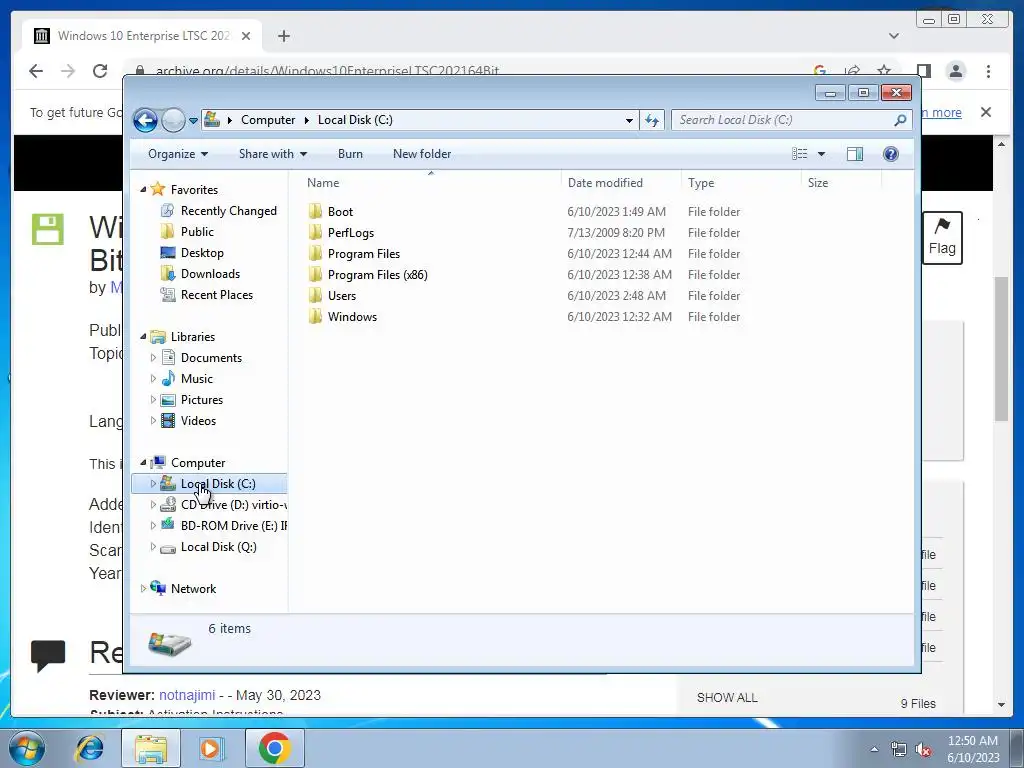Collapse the Favorites section
This screenshot has width=1024, height=768.
[x=144, y=189]
